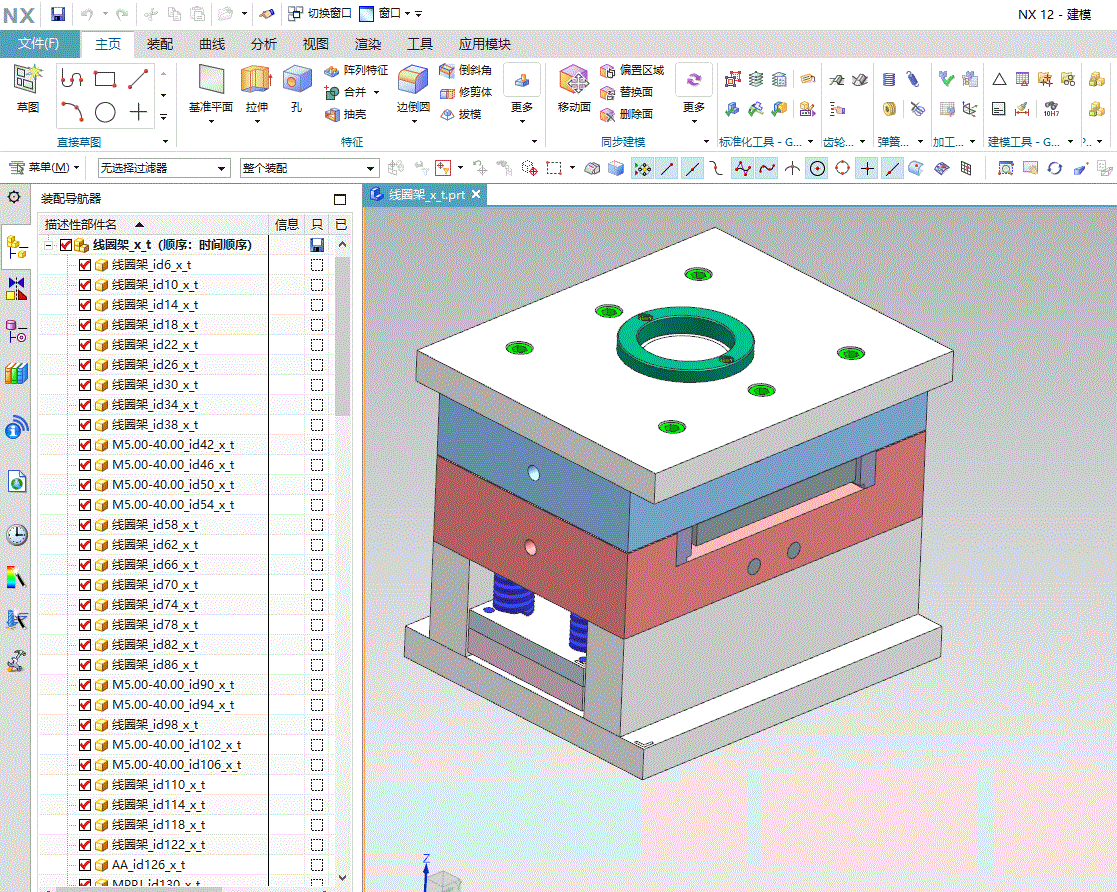Uncheck the AA_id126_x_t component checkbox
The image size is (1117, 892).
point(85,865)
